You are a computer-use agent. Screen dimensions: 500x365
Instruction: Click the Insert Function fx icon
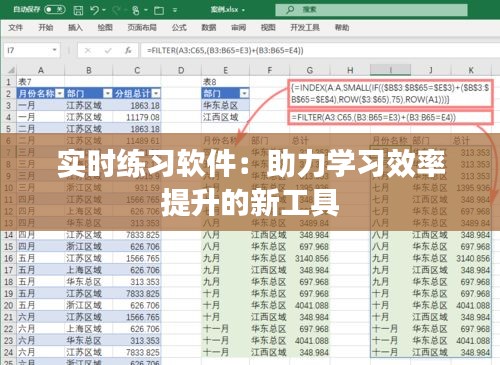click(128, 51)
